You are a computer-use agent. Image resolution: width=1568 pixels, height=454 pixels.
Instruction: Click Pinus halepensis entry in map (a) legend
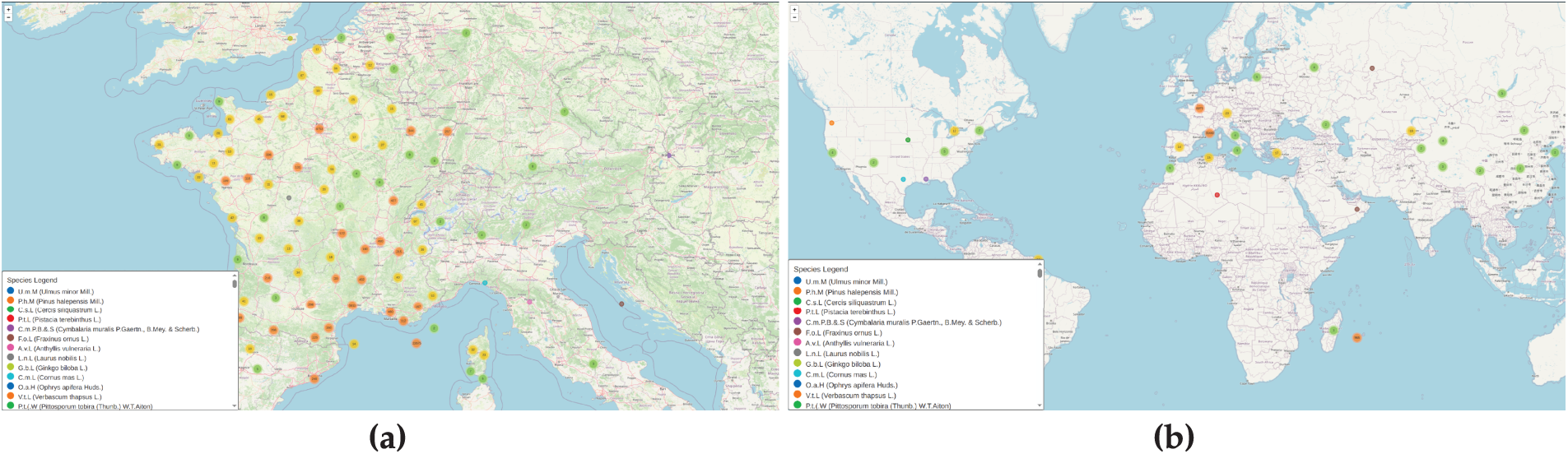pos(60,301)
